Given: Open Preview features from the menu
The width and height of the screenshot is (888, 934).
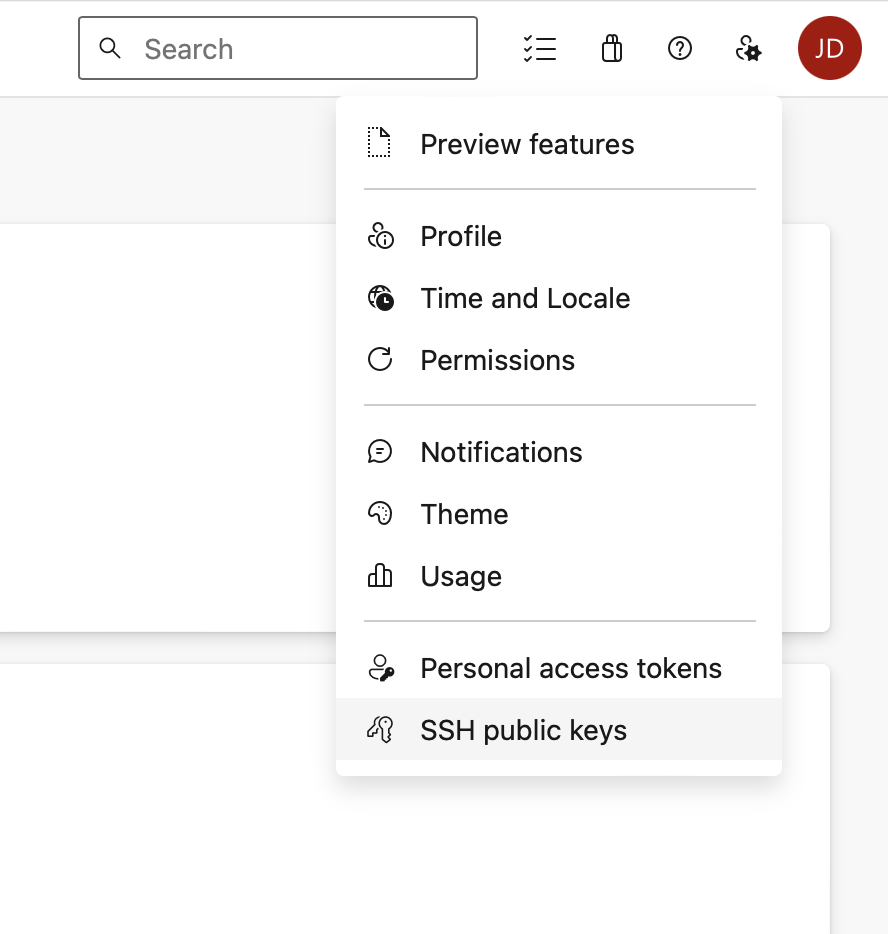Looking at the screenshot, I should coord(527,144).
